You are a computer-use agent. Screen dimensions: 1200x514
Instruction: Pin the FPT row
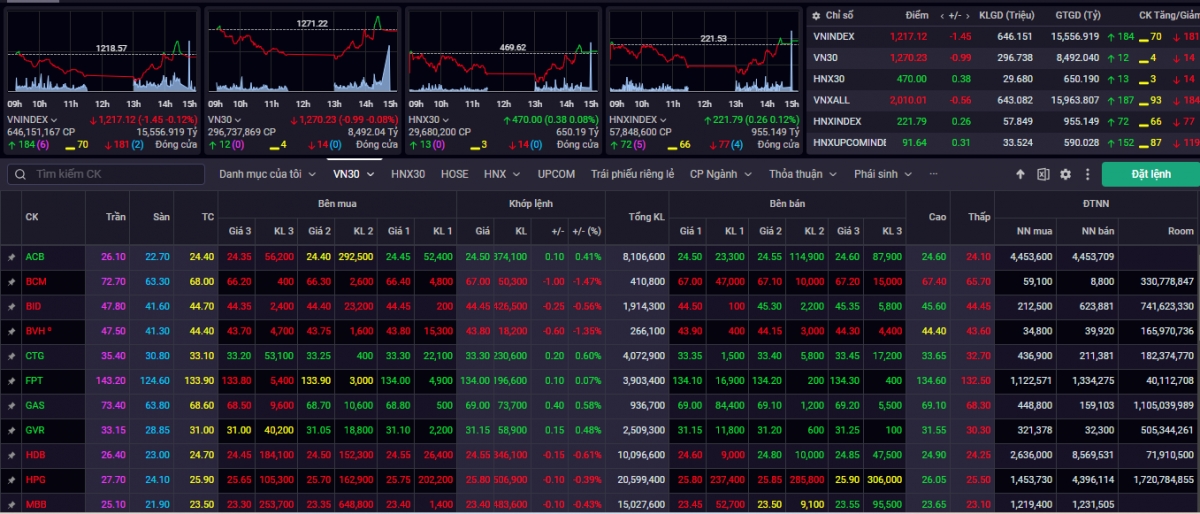pyautogui.click(x=11, y=381)
